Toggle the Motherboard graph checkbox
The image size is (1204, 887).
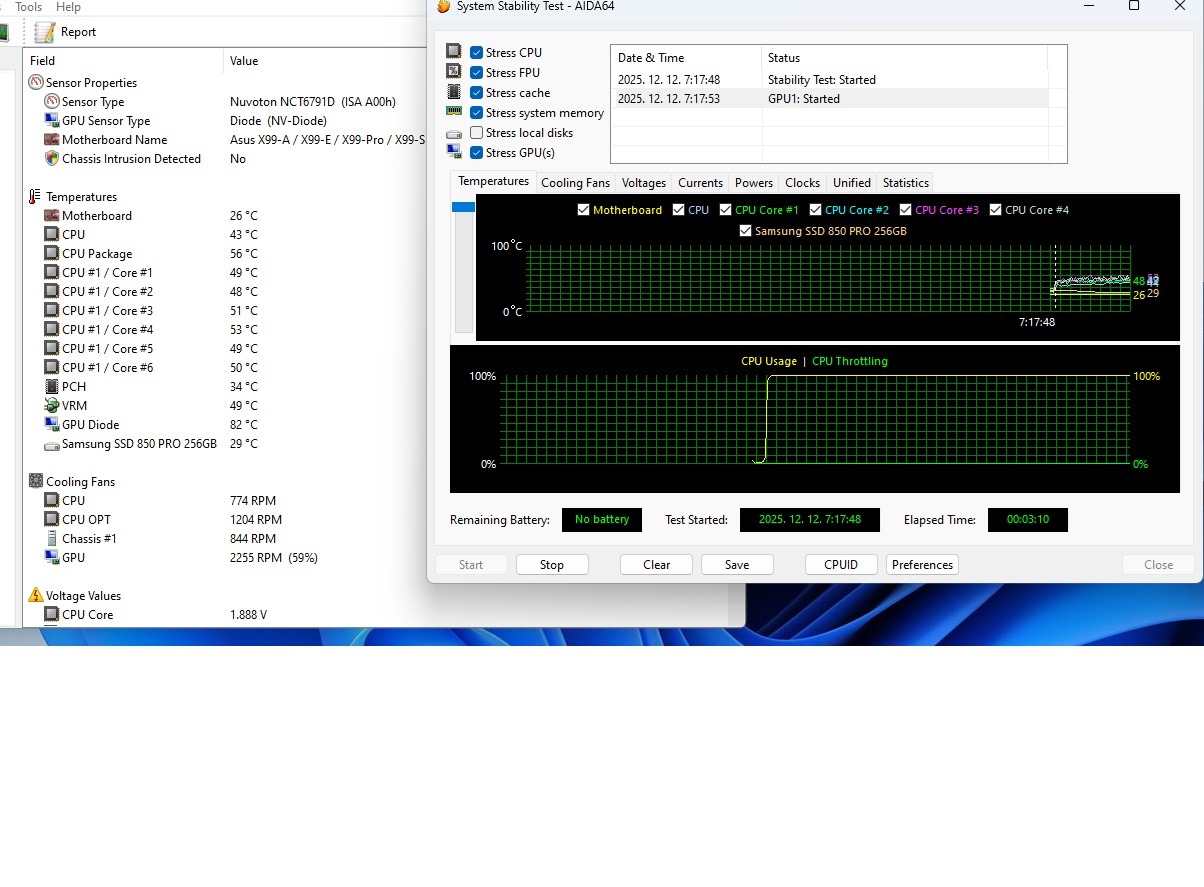[x=584, y=210]
